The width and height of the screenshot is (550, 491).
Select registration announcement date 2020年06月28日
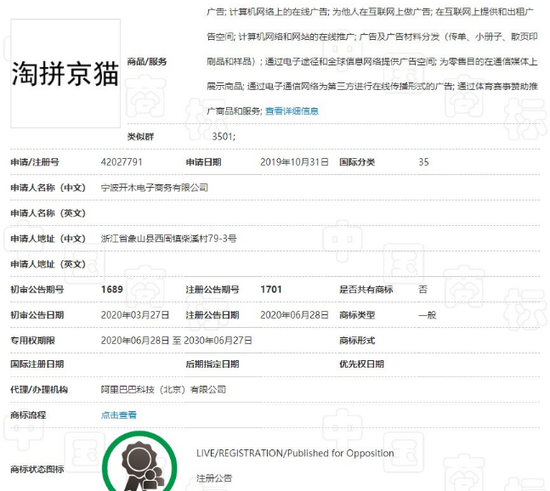click(294, 315)
